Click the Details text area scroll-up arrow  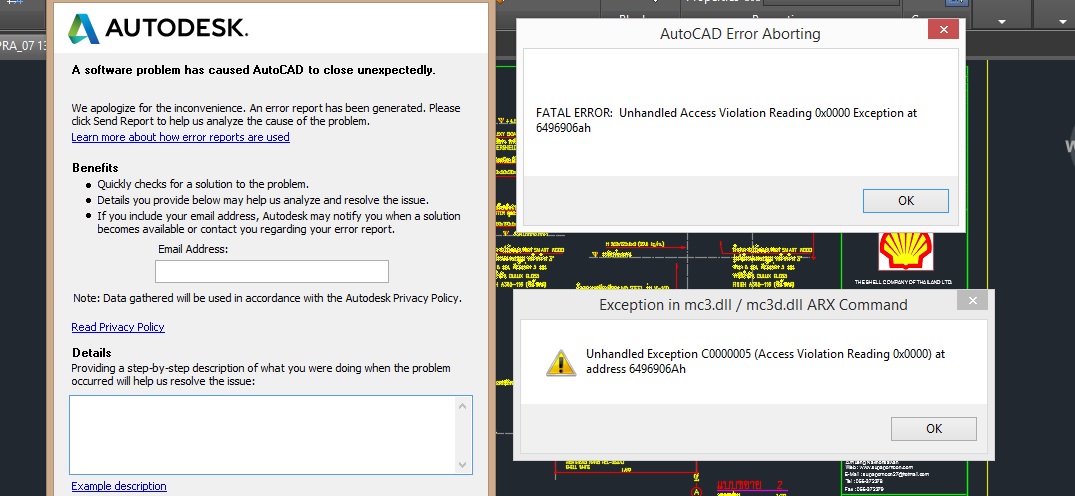[463, 406]
